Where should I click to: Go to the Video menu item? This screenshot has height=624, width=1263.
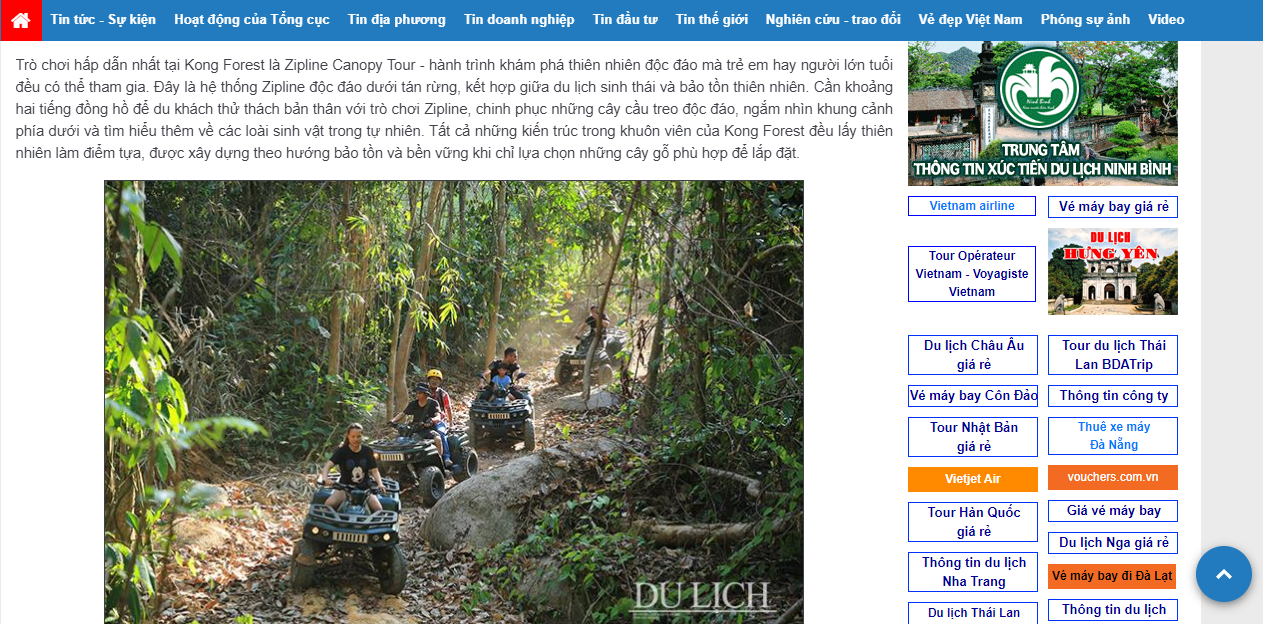1166,20
